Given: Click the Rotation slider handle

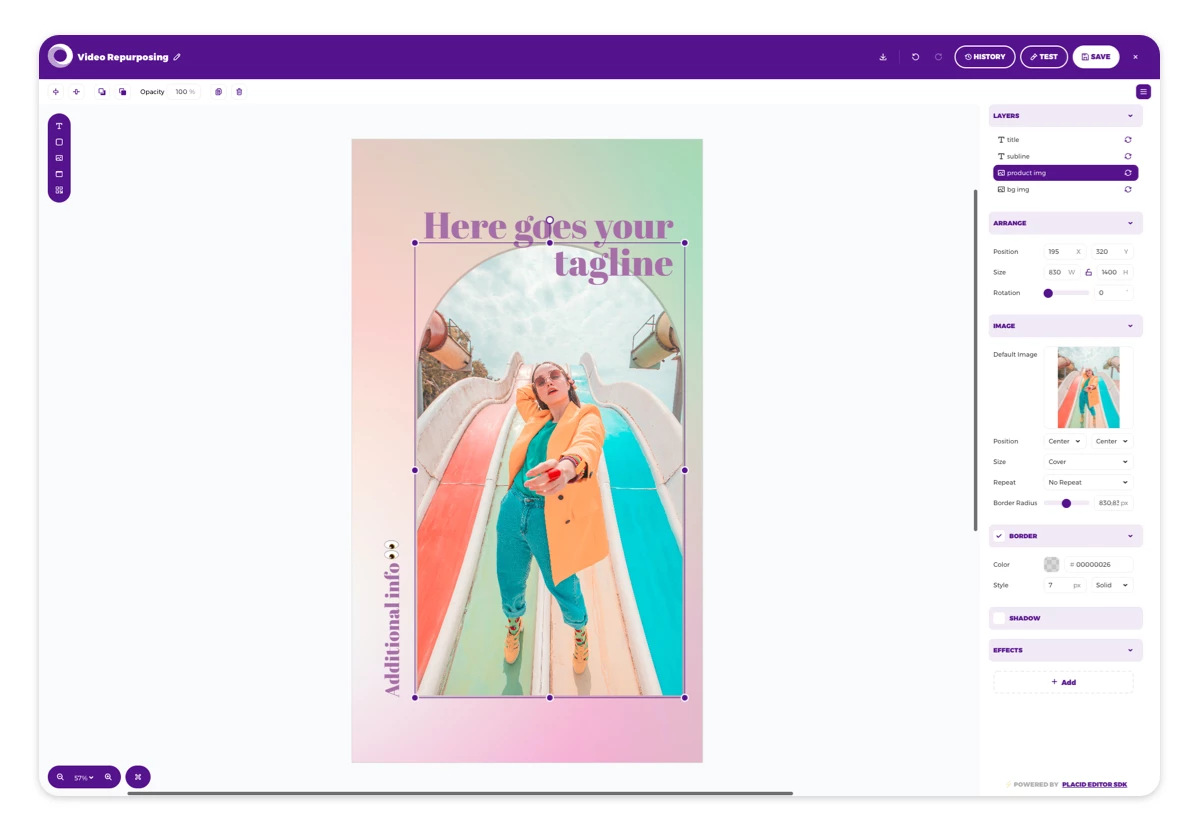Looking at the screenshot, I should coord(1048,293).
